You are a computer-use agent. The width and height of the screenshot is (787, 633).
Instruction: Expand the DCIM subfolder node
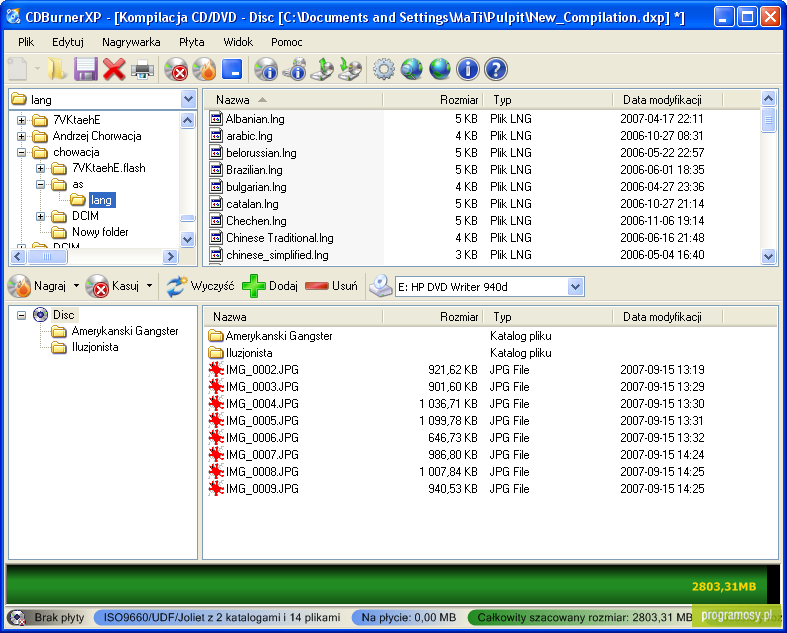point(40,216)
